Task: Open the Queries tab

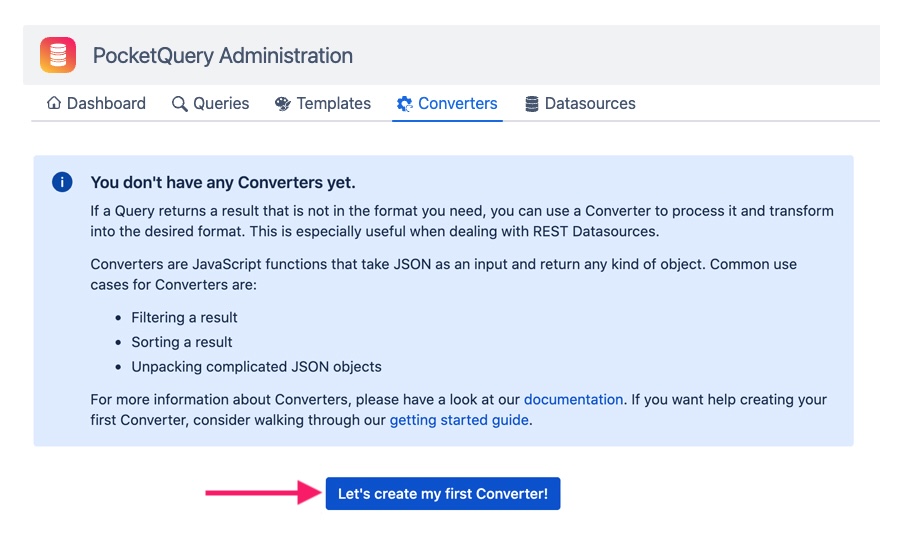Action: point(221,104)
